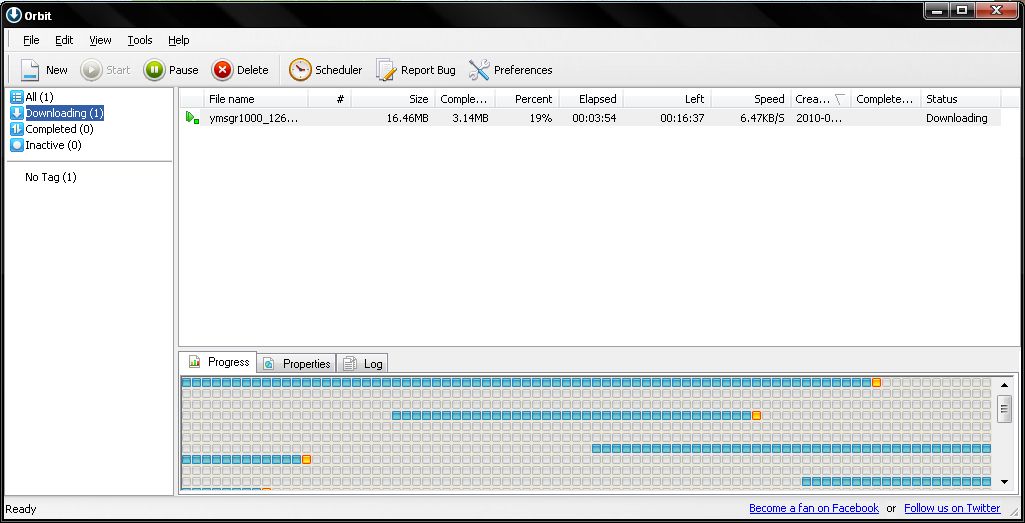Click Follow us on Twitter link
The image size is (1025, 523).
coord(952,508)
